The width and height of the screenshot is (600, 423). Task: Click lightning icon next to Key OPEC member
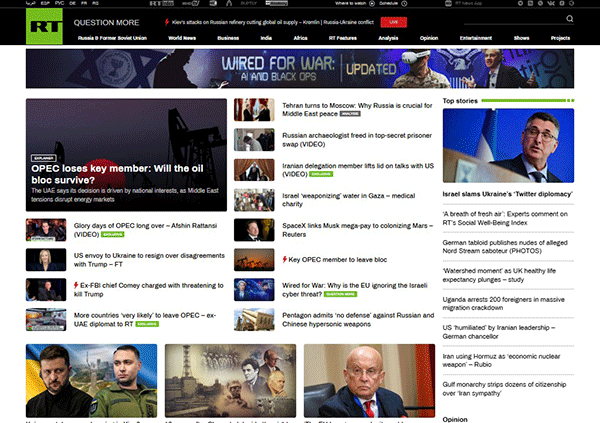pyautogui.click(x=283, y=259)
